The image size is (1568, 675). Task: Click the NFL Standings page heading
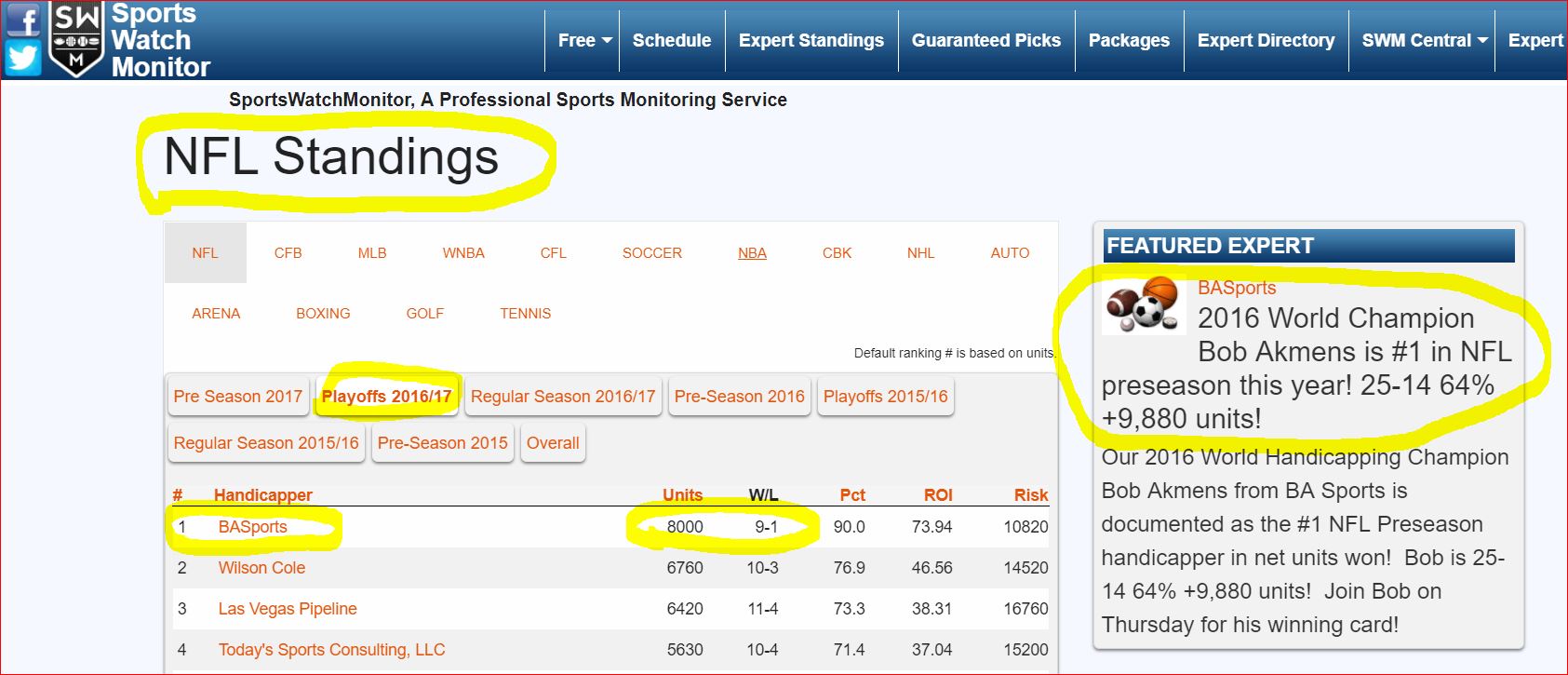click(331, 156)
